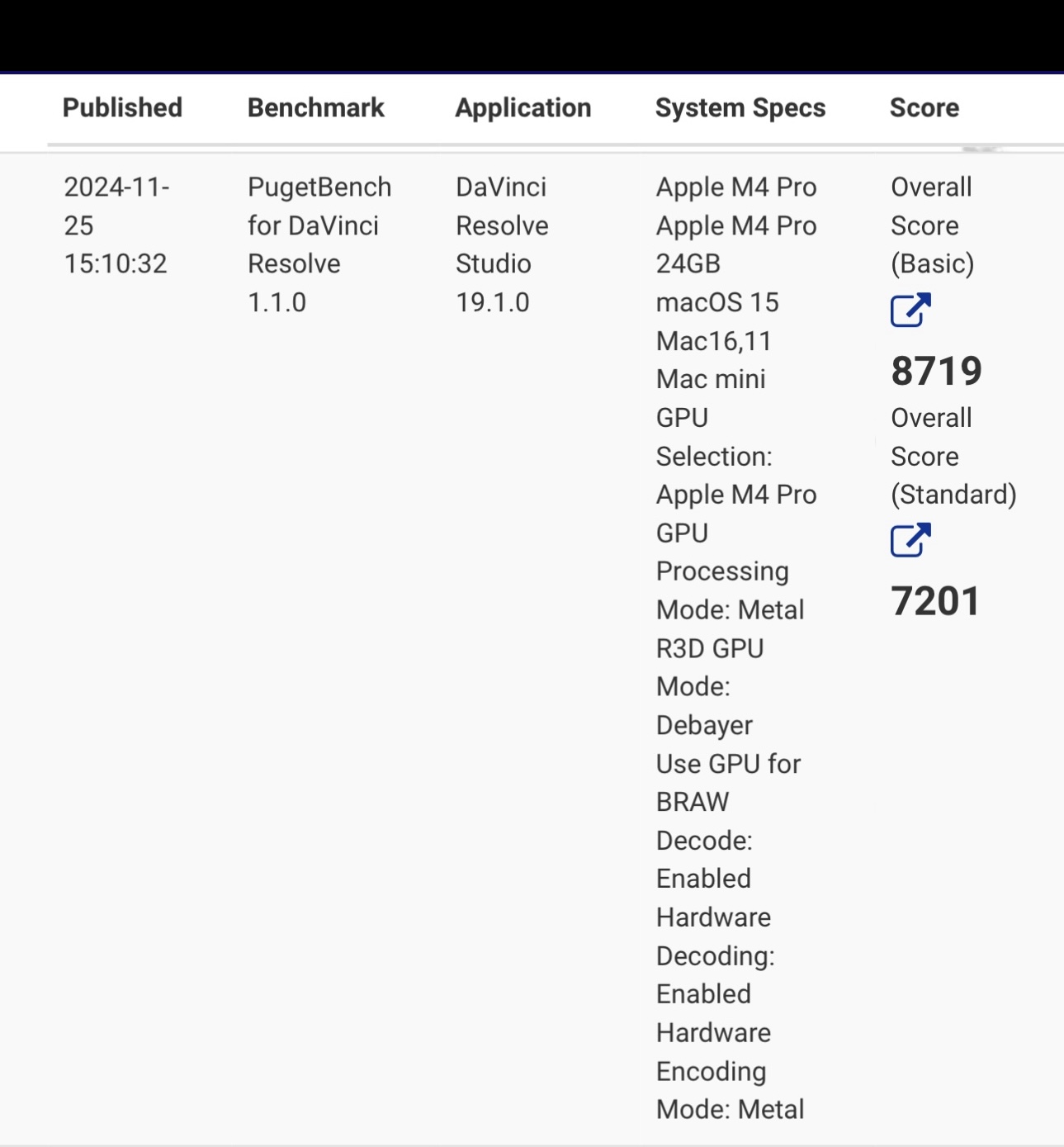Click the PugetBench benchmark name text
Viewport: 1064px width, 1147px height.
[x=319, y=187]
